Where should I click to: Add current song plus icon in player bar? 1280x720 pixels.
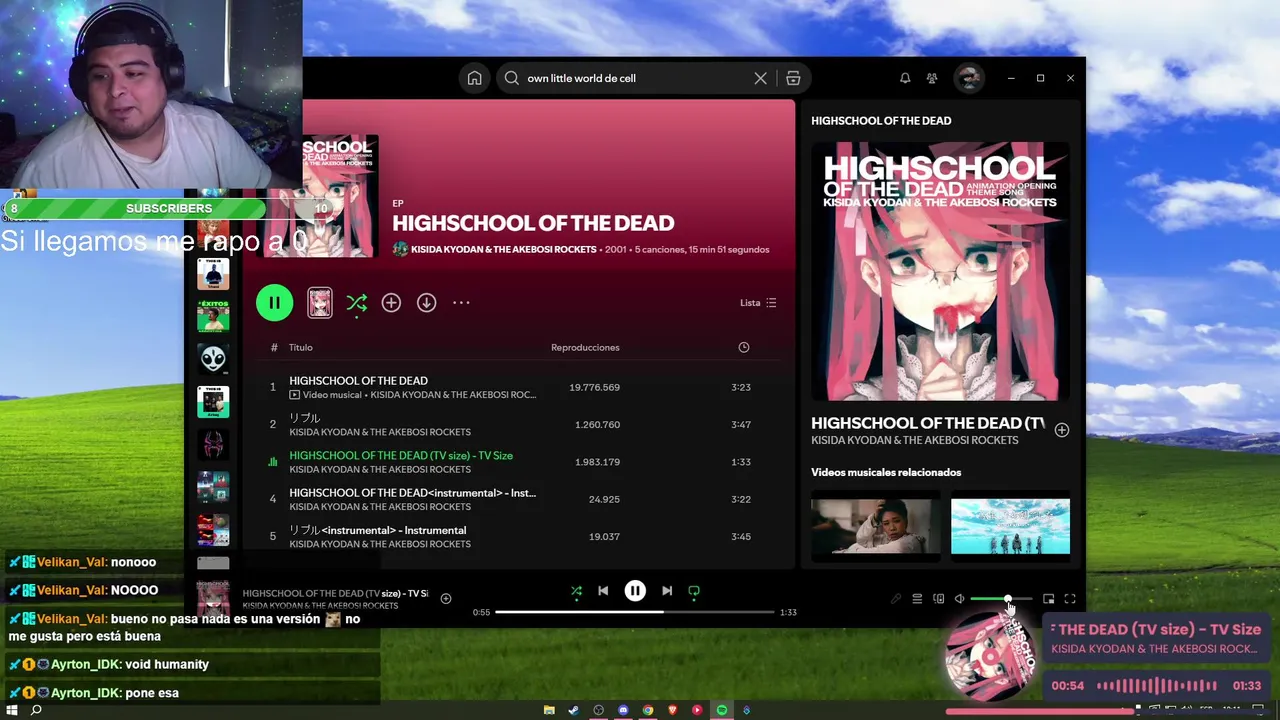pos(446,599)
